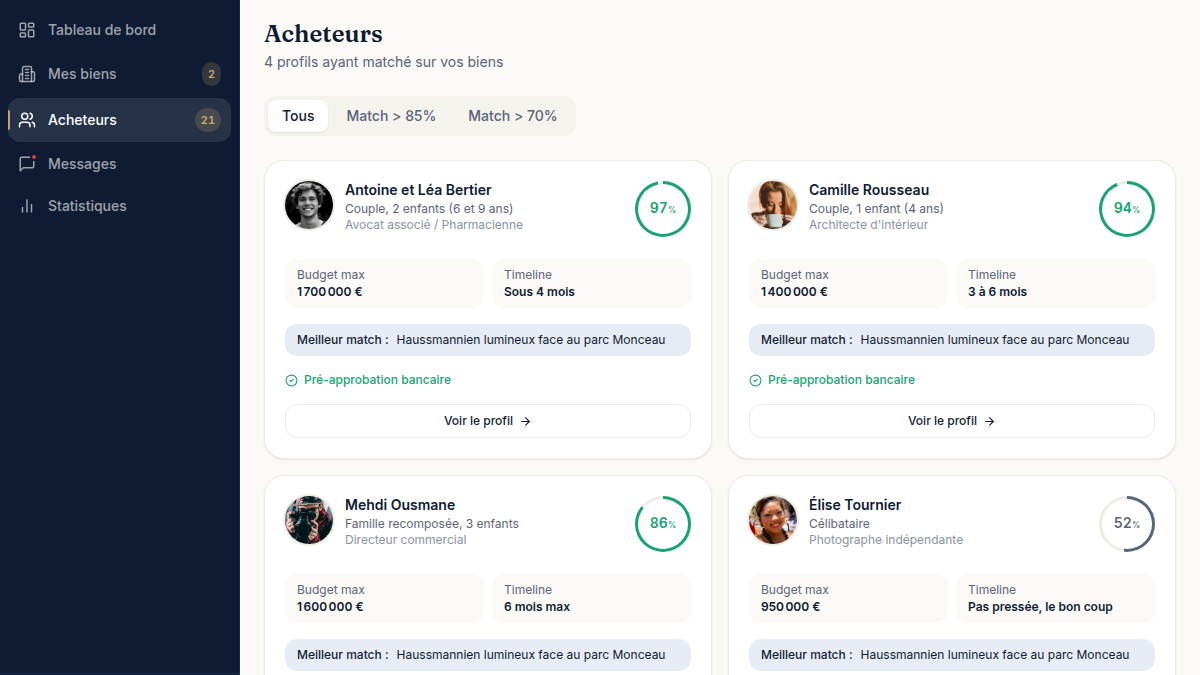Click timeline value 3 à 6 mois
Viewport: 1200px width, 675px height.
tap(997, 292)
